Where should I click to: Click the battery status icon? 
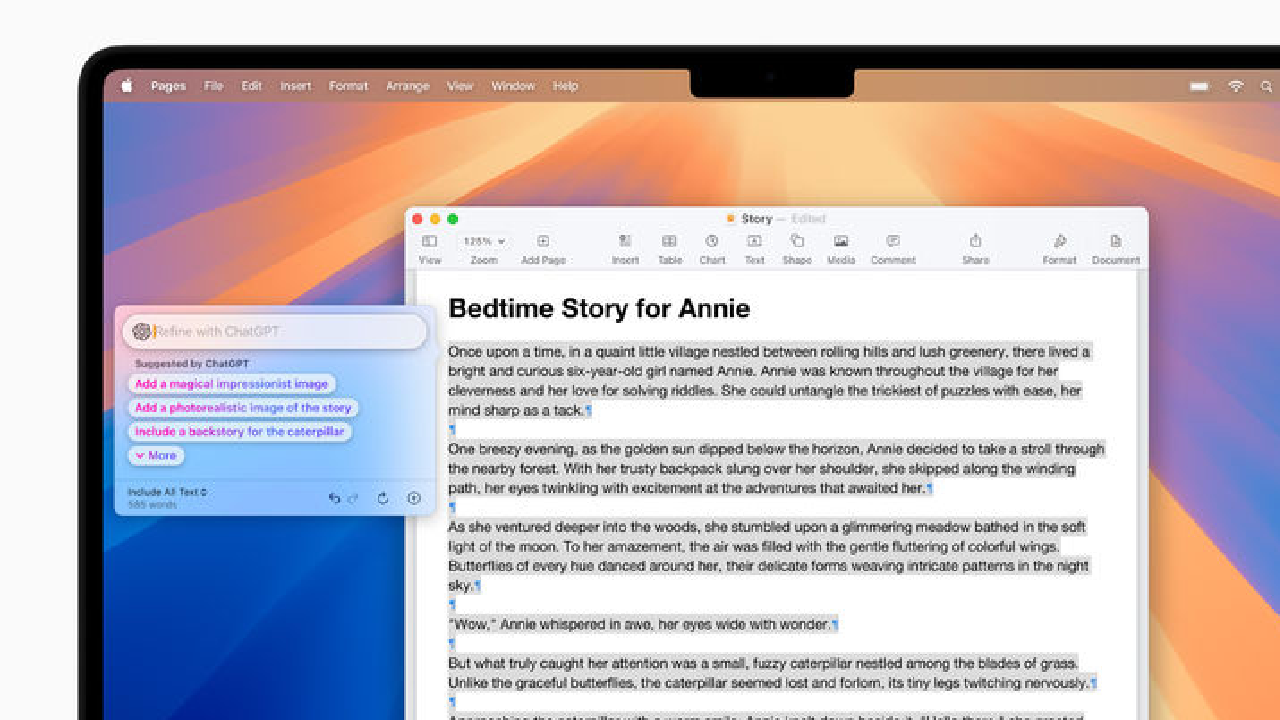(1199, 87)
